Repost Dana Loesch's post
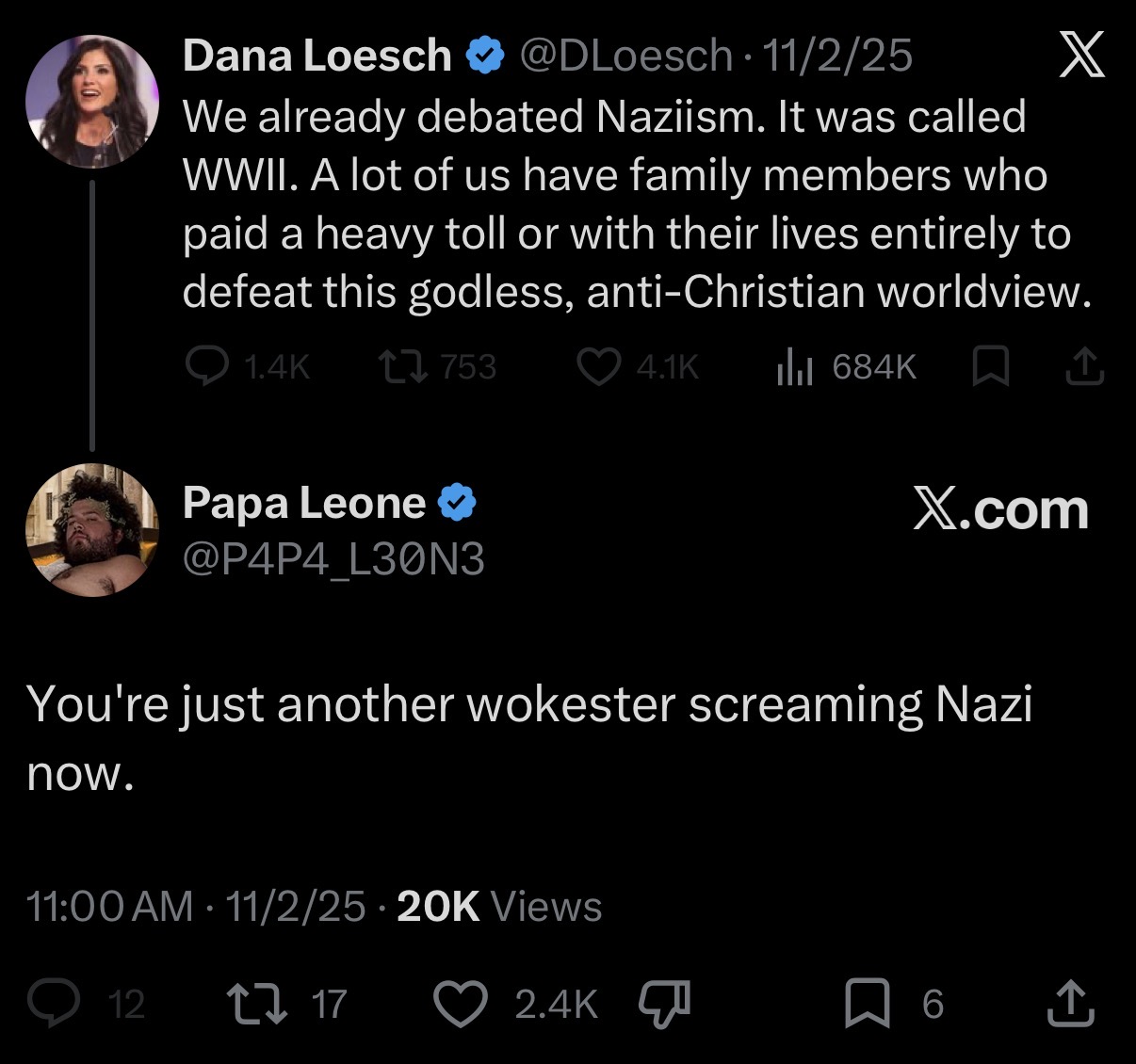 [x=403, y=367]
